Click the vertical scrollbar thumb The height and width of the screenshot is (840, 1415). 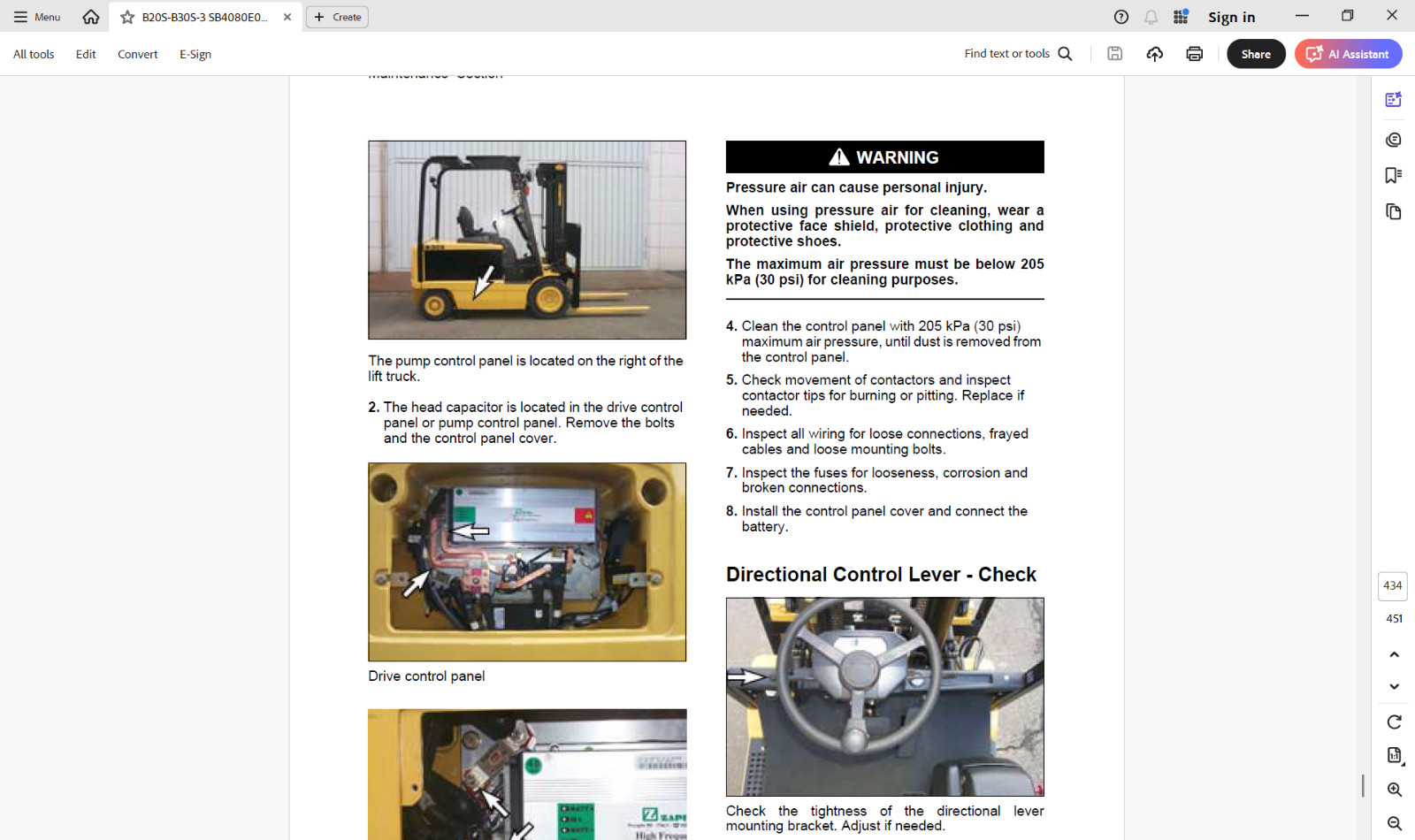(x=1363, y=785)
